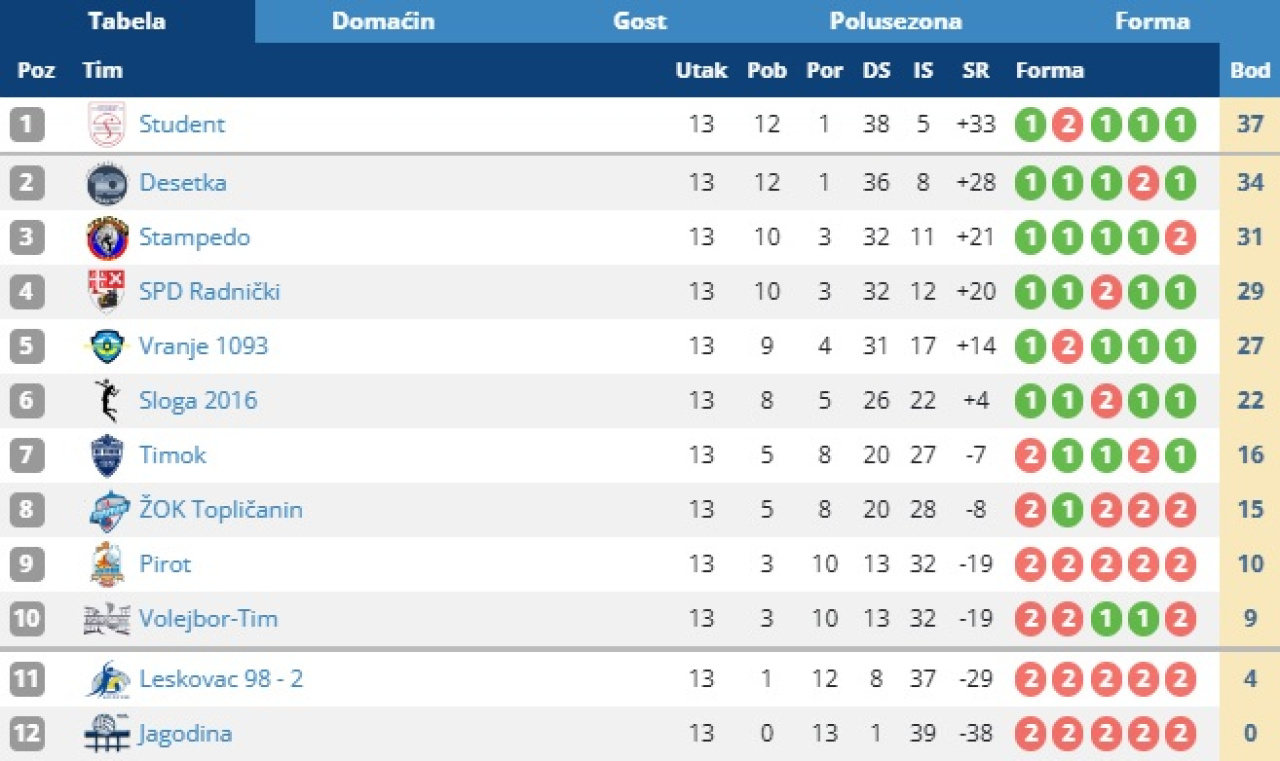Click Student's red loss form badge

tap(1068, 126)
